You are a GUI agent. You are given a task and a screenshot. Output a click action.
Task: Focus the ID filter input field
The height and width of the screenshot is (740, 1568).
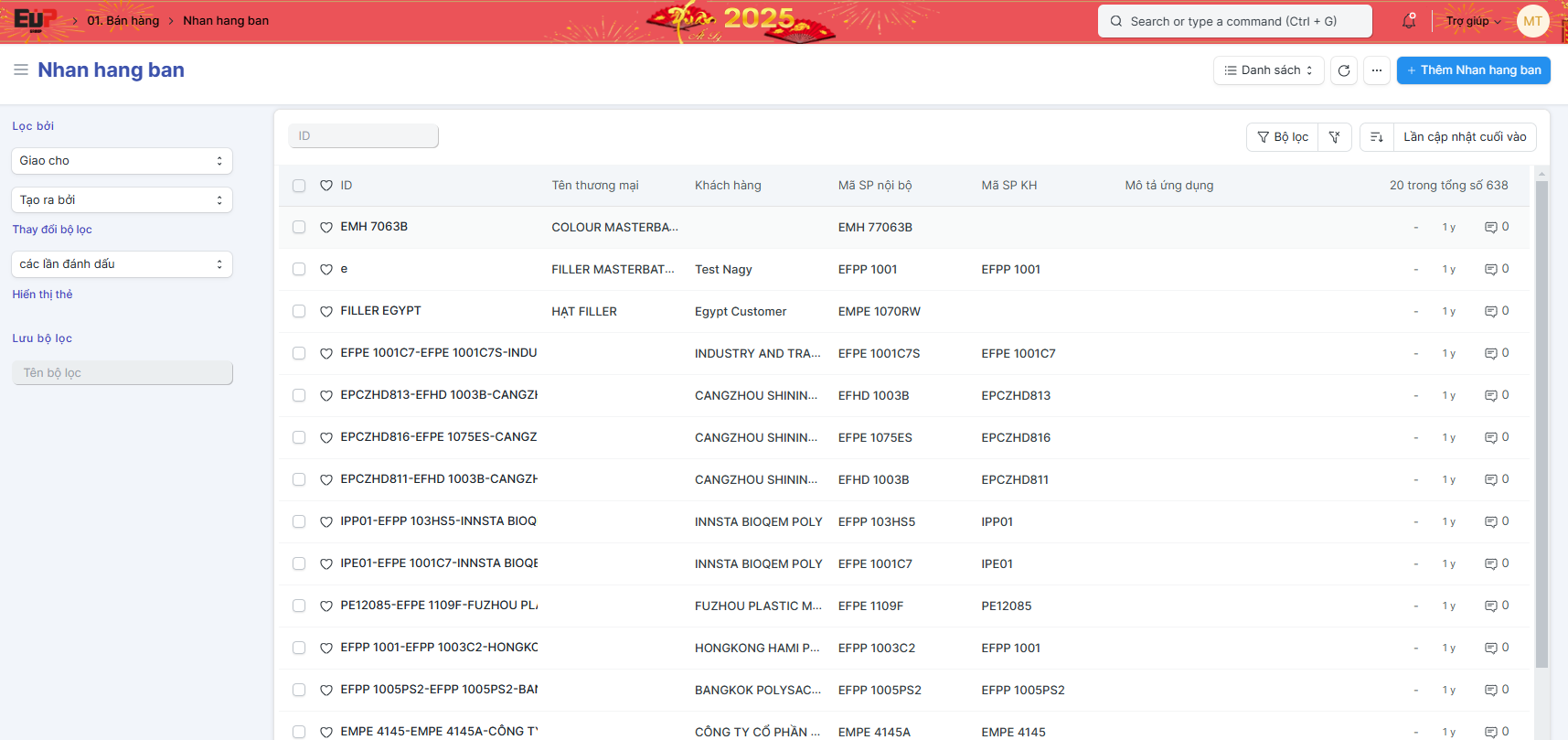363,136
